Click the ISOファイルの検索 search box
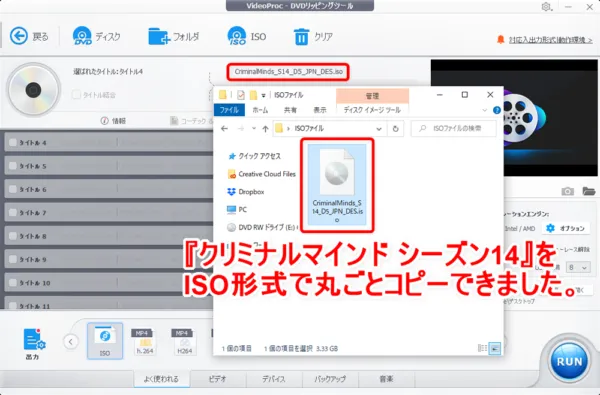Viewport: 600px width, 395px height. (454, 129)
